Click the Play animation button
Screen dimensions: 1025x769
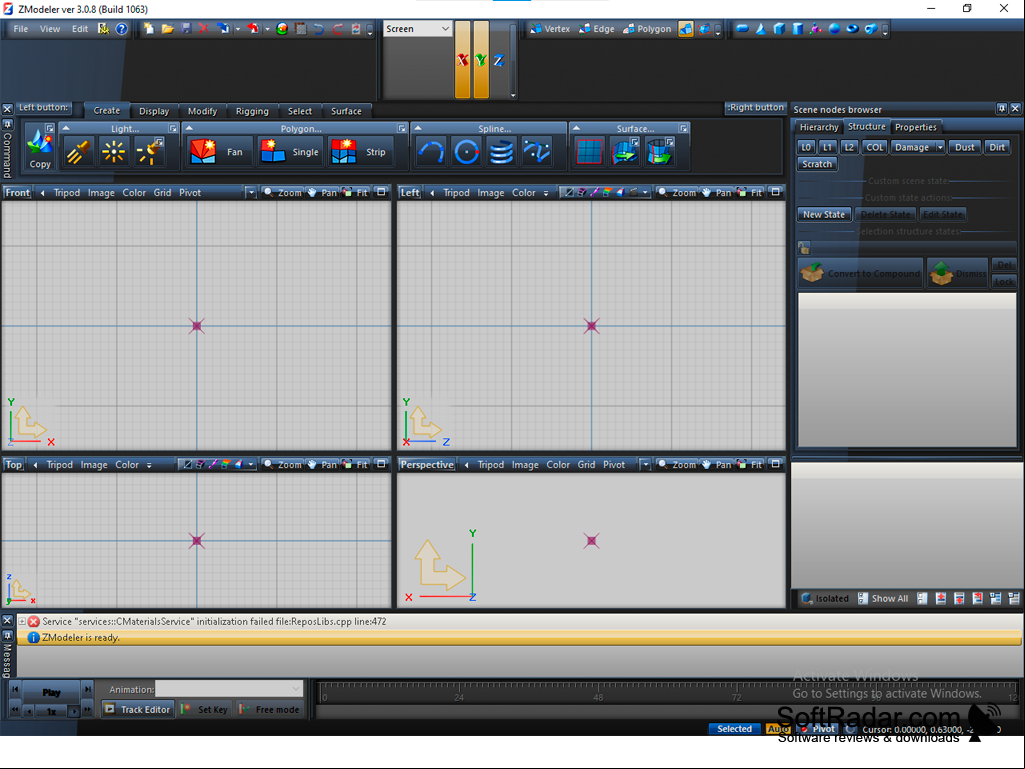coord(51,692)
